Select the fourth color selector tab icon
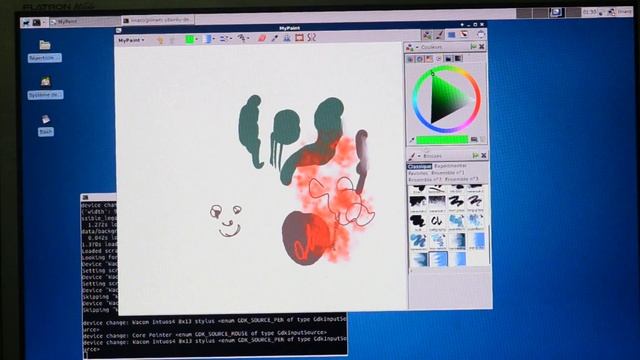This screenshot has height=360, width=640. pyautogui.click(x=439, y=59)
